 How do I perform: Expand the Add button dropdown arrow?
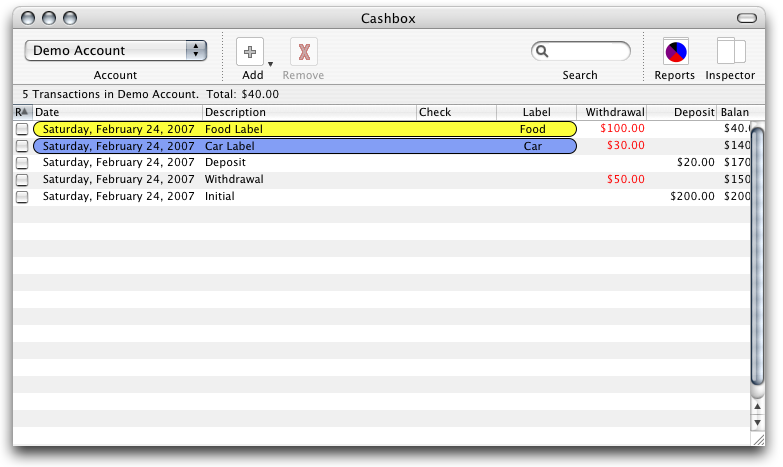pos(270,63)
